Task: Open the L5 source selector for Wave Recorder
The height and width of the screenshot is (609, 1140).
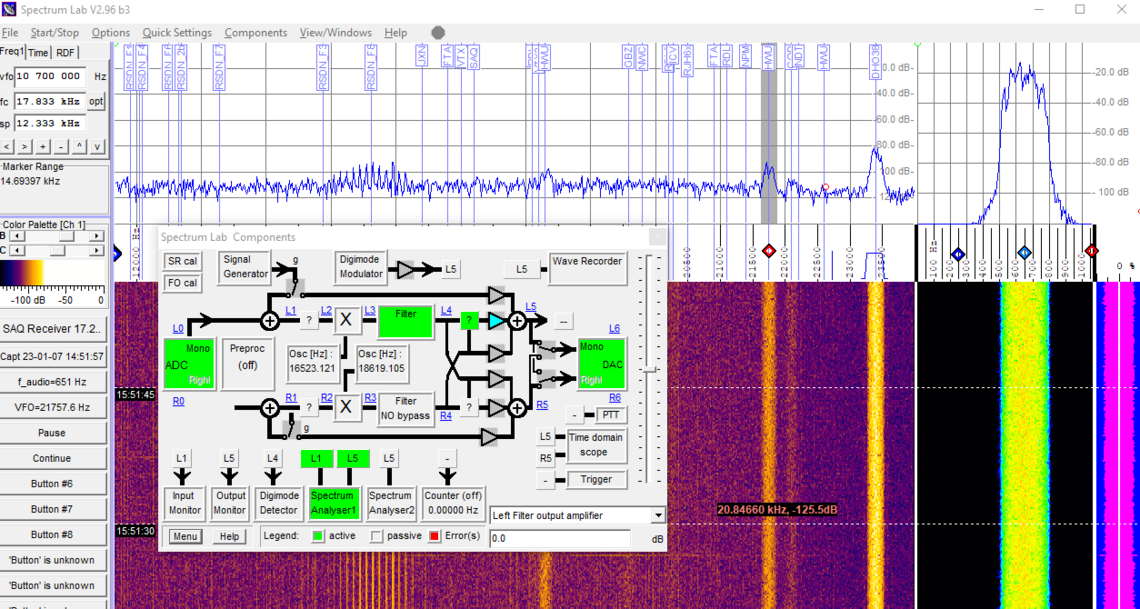Action: pos(521,269)
